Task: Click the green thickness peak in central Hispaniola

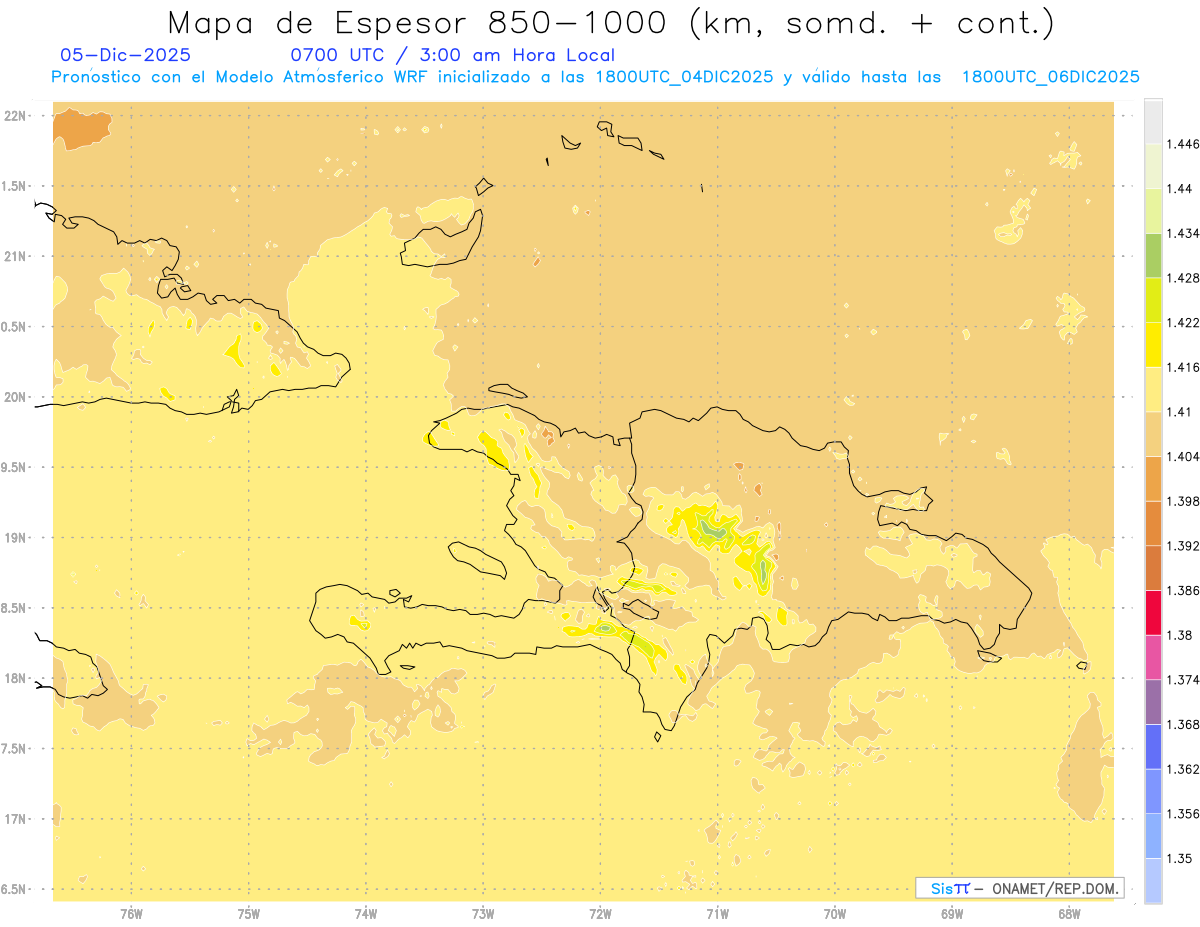Action: (x=712, y=529)
